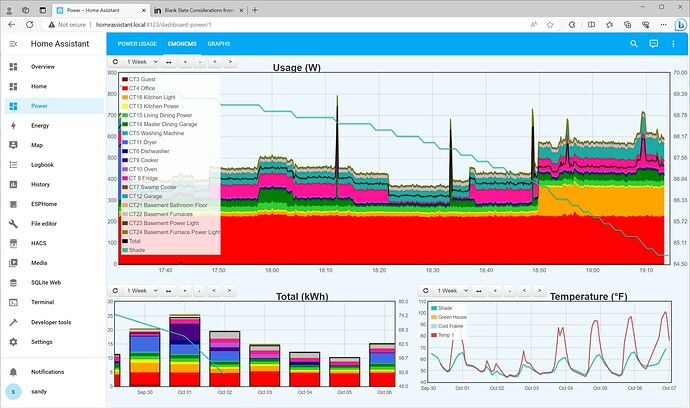Switch to the GRAPHS tab
Viewport: 690px width, 408px height.
point(219,44)
